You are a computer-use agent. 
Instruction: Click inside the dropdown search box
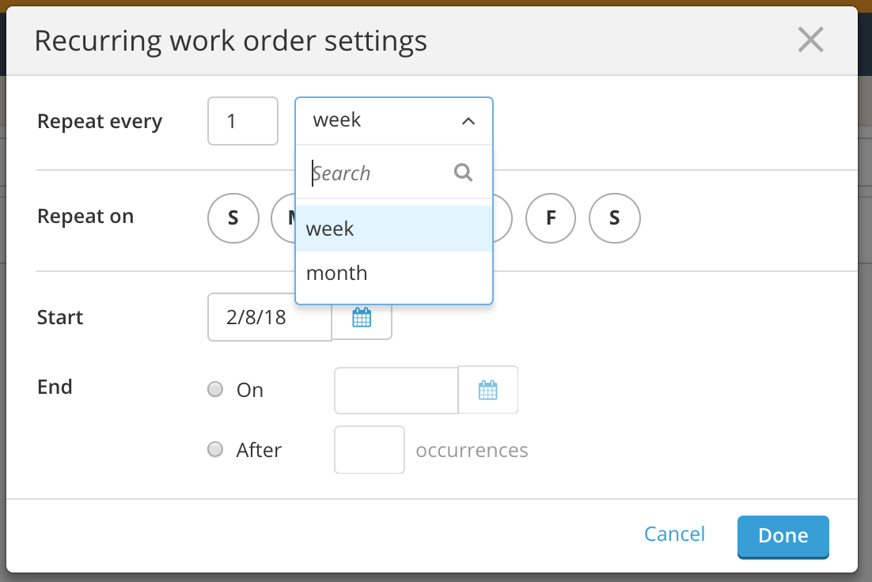click(380, 172)
